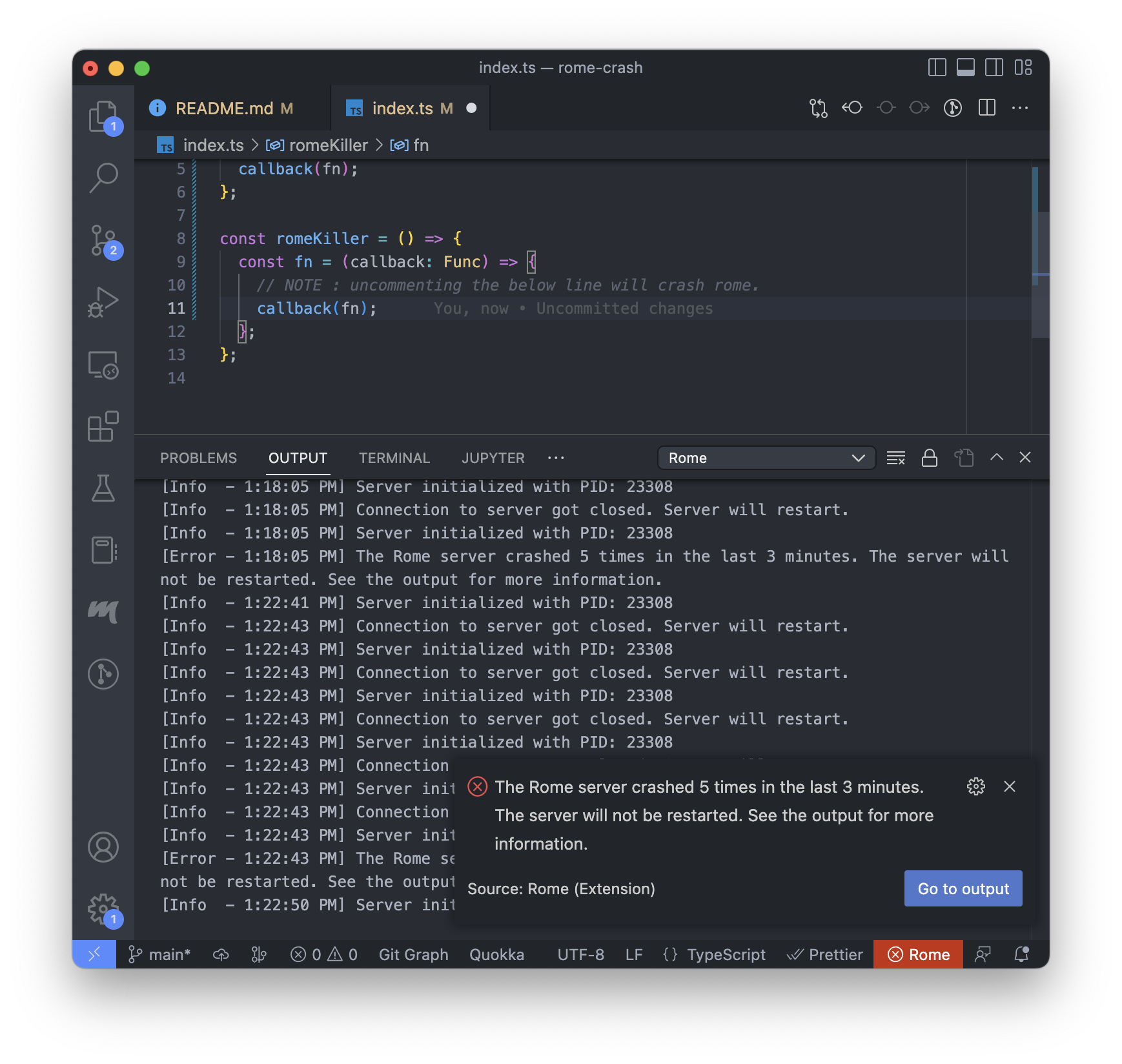This screenshot has height=1064, width=1122.
Task: Close the index.ts tab via unsaved dot
Action: [x=471, y=108]
